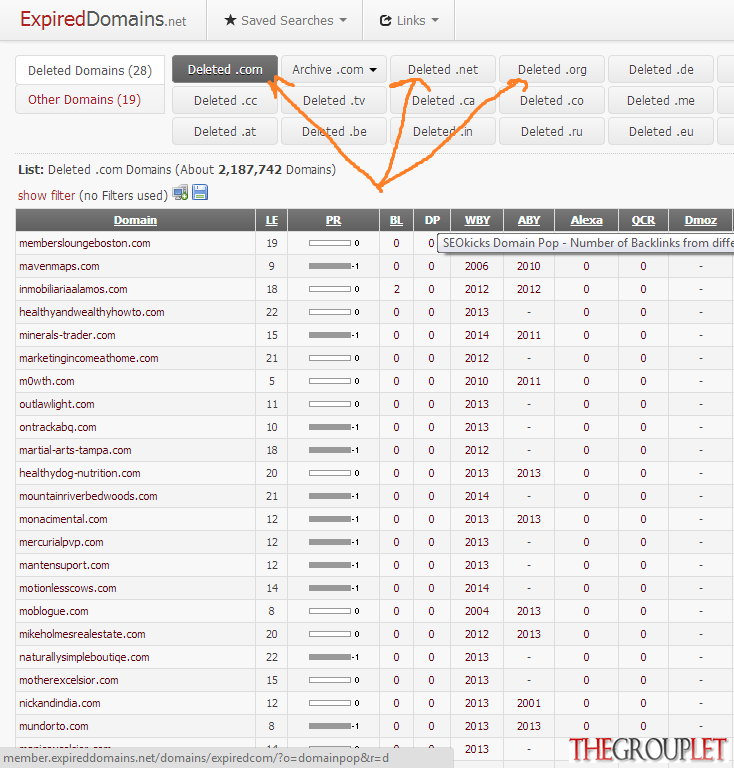Open domain nickandindia.com

click(60, 703)
